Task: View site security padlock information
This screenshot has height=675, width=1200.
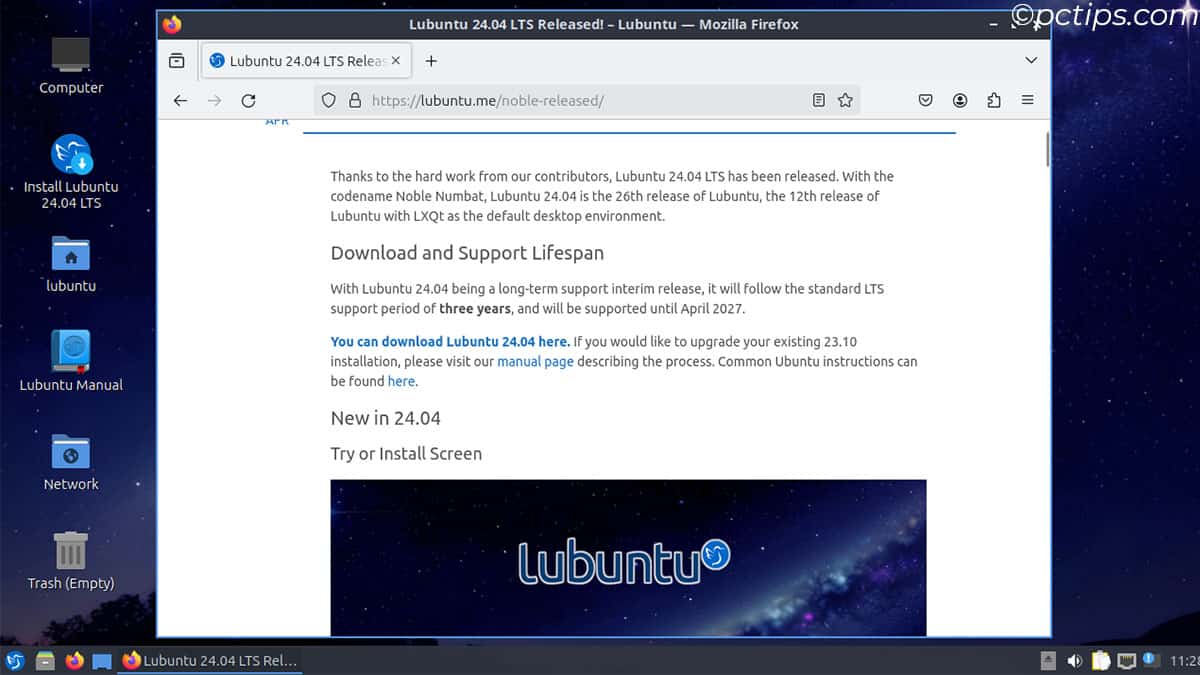Action: coord(354,100)
